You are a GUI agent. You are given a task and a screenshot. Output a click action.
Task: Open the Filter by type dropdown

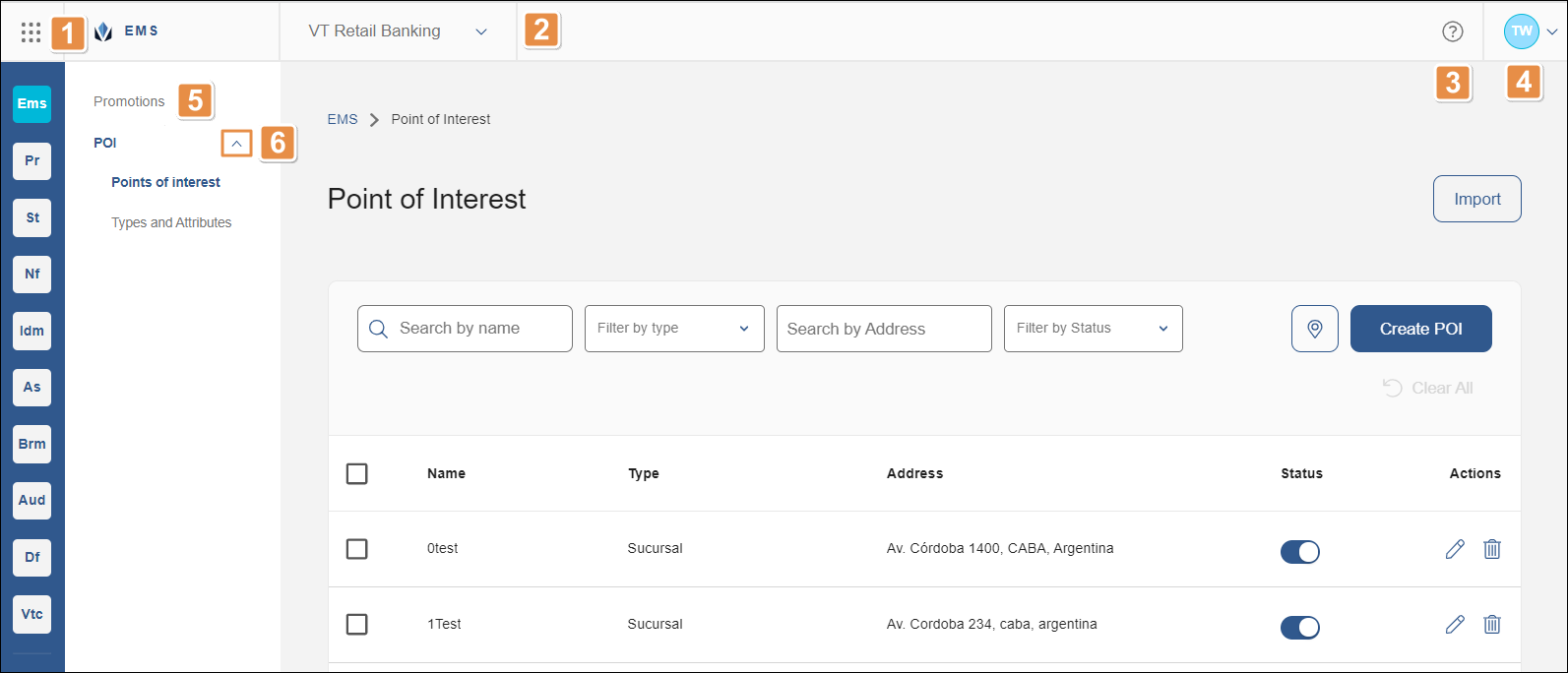coord(673,329)
